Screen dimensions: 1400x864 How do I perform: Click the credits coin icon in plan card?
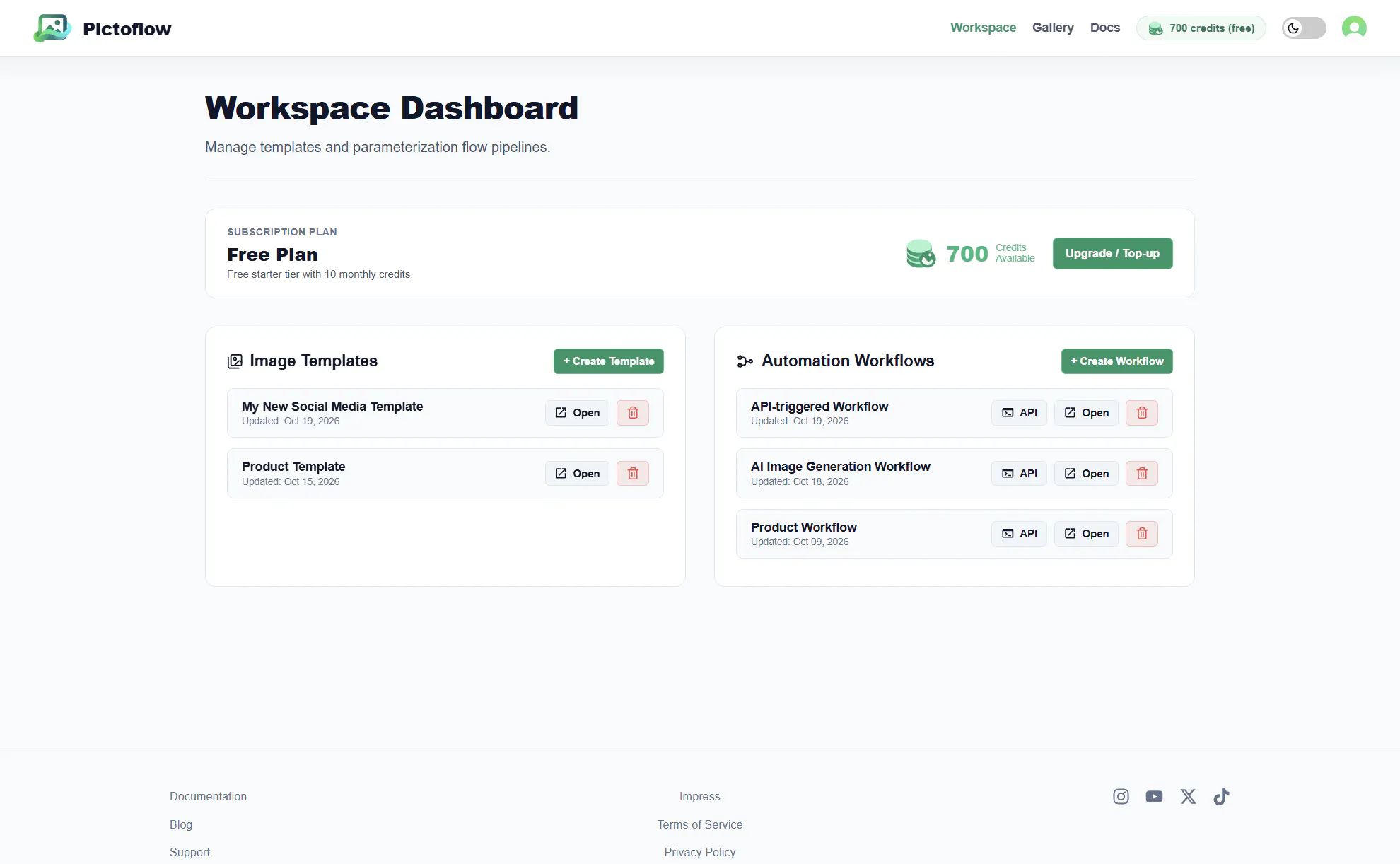point(921,254)
